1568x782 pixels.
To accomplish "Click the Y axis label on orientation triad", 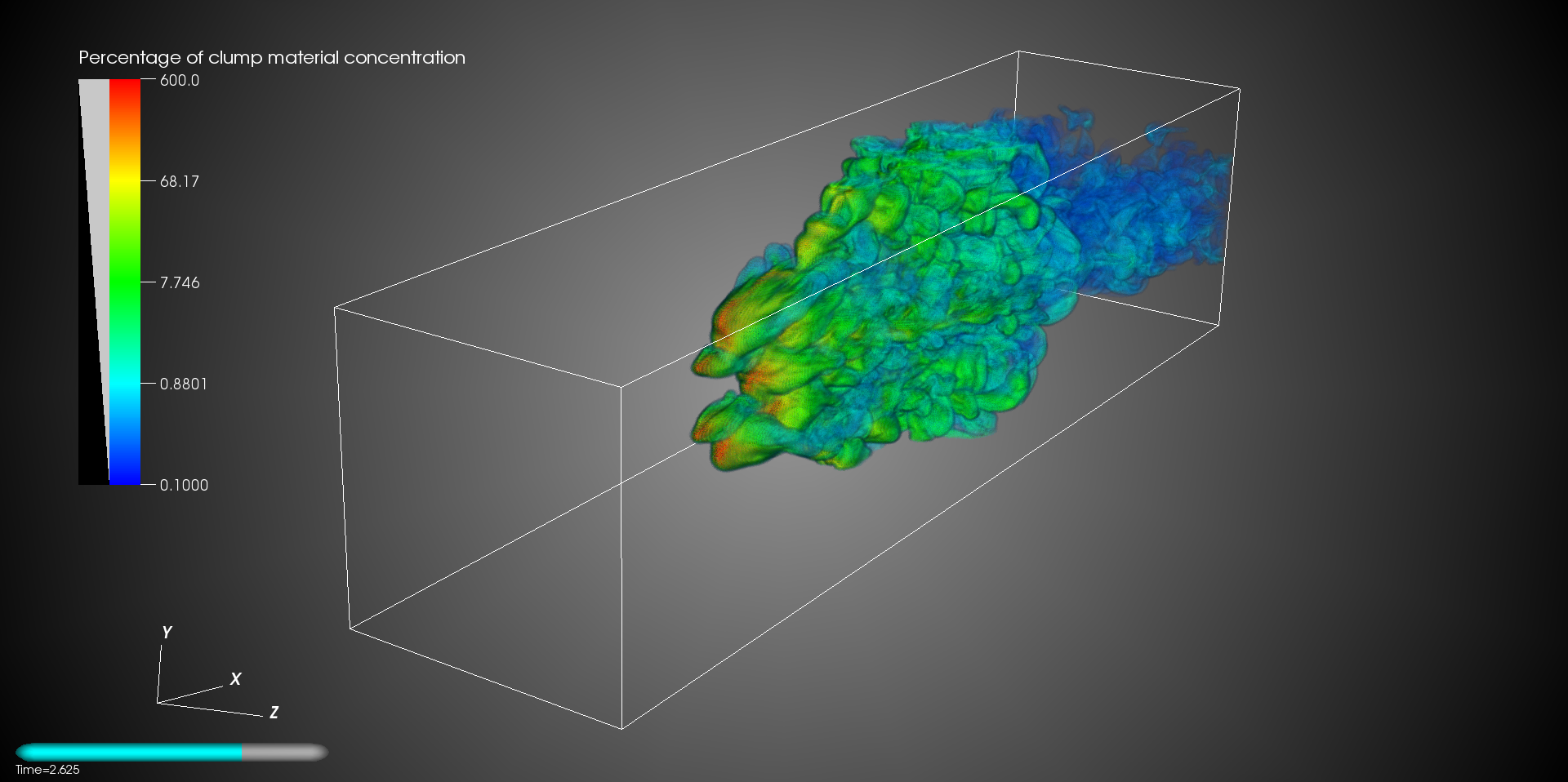I will [167, 633].
